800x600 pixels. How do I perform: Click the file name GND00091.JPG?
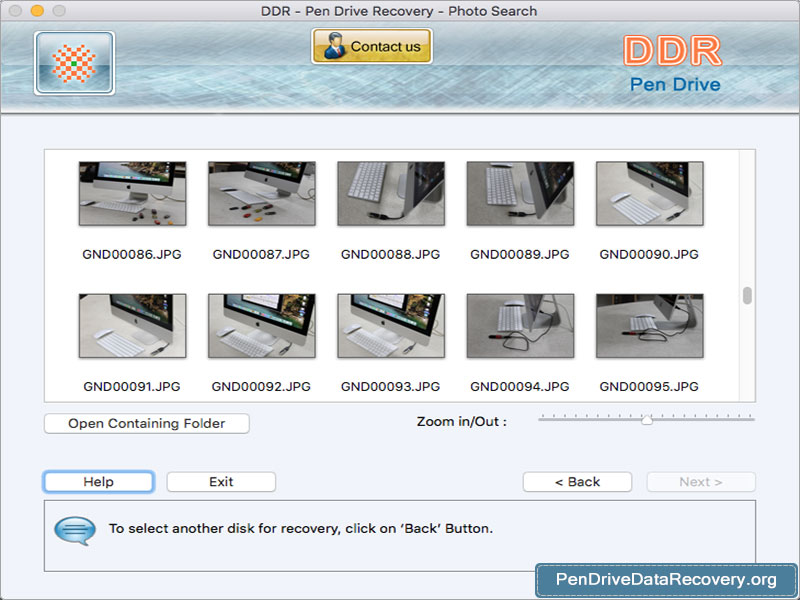pos(132,386)
